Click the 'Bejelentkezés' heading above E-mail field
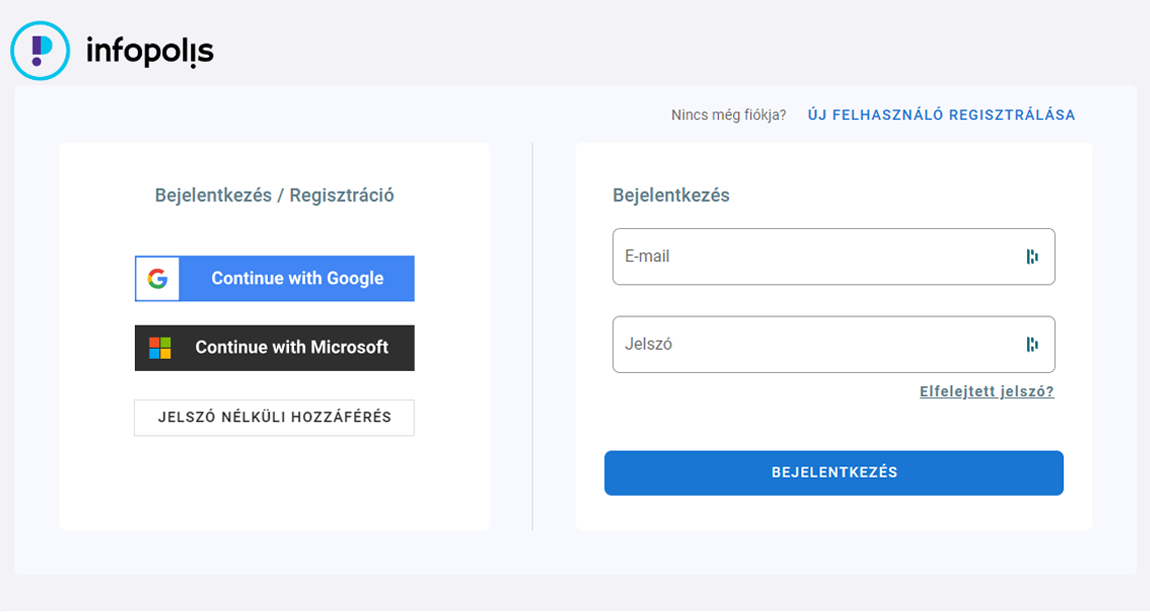Screen dimensions: 1150x612 coord(671,195)
